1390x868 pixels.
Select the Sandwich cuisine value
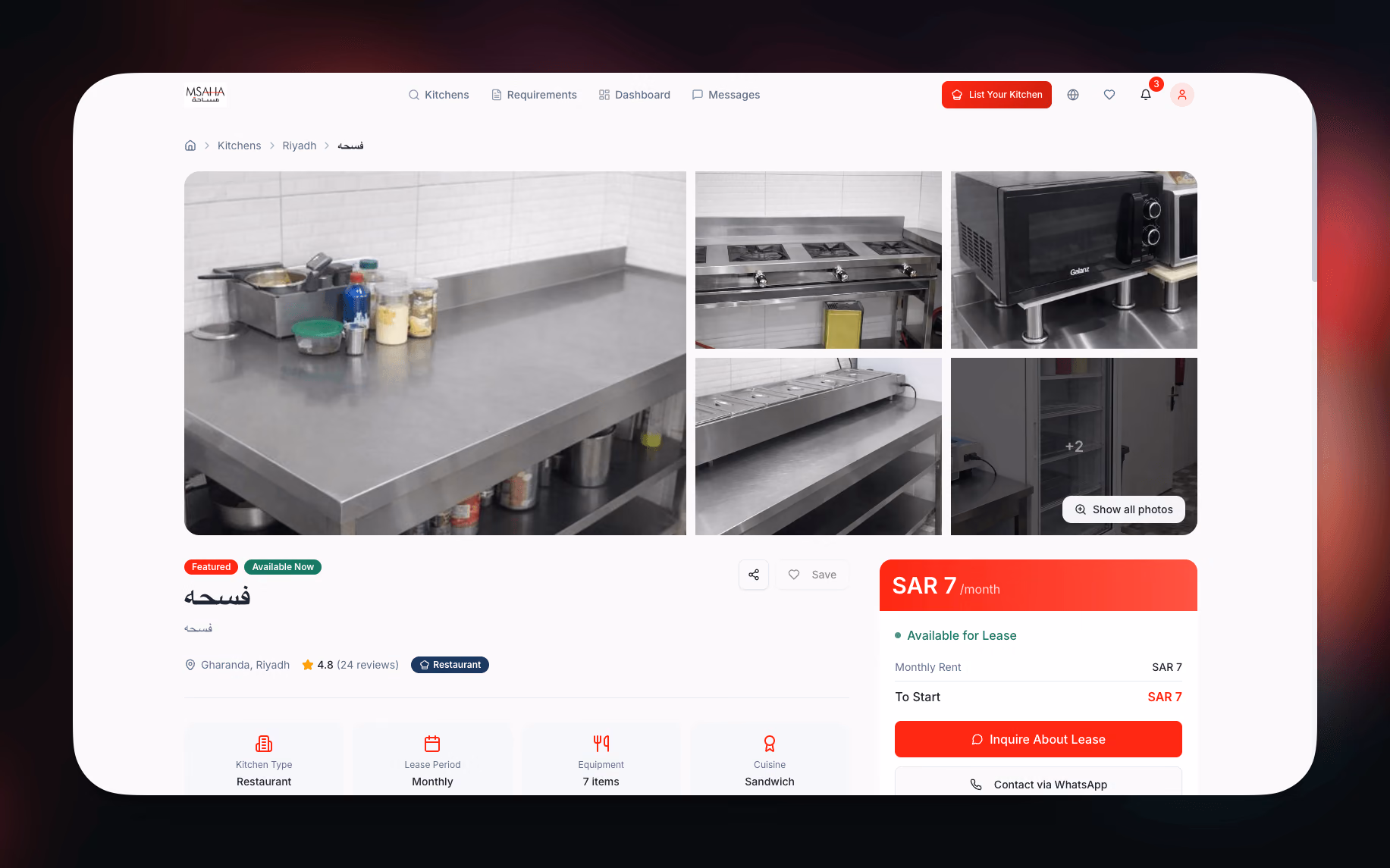770,782
